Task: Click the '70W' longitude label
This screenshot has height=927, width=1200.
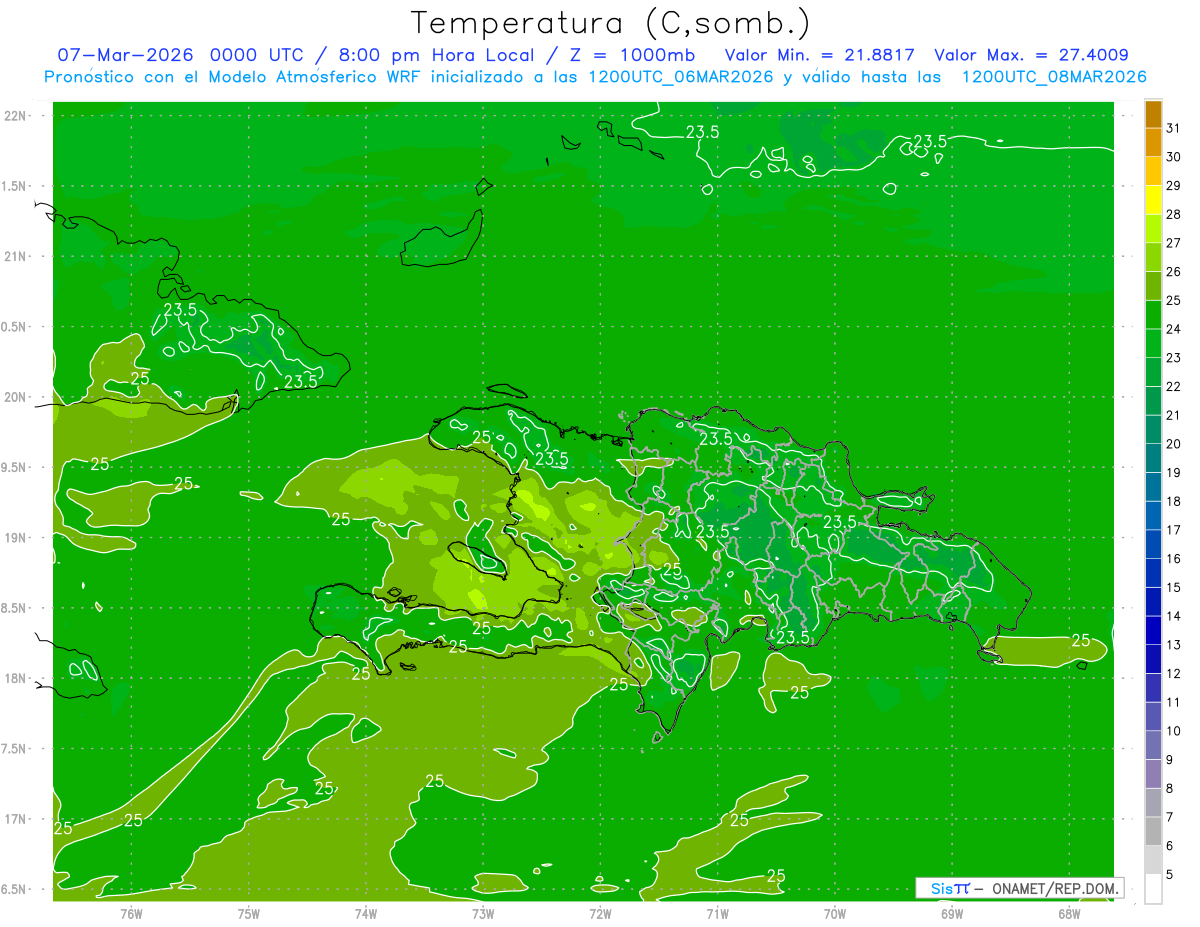Action: [x=835, y=913]
